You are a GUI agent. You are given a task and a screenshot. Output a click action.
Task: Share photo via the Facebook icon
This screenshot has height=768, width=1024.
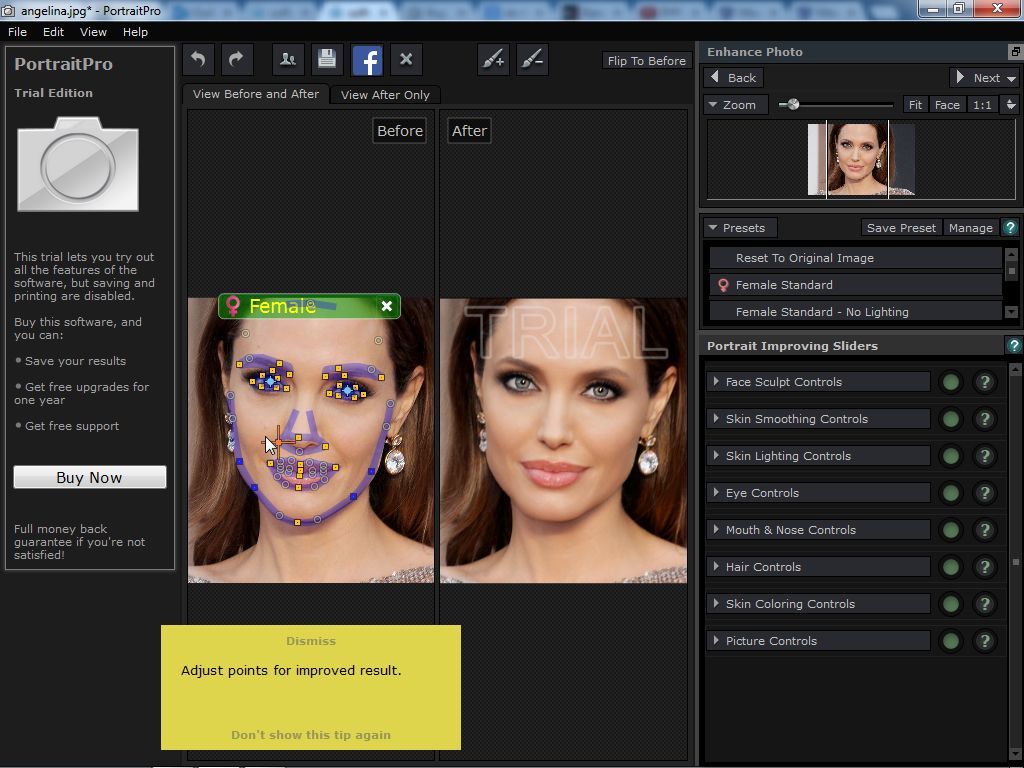coord(367,61)
